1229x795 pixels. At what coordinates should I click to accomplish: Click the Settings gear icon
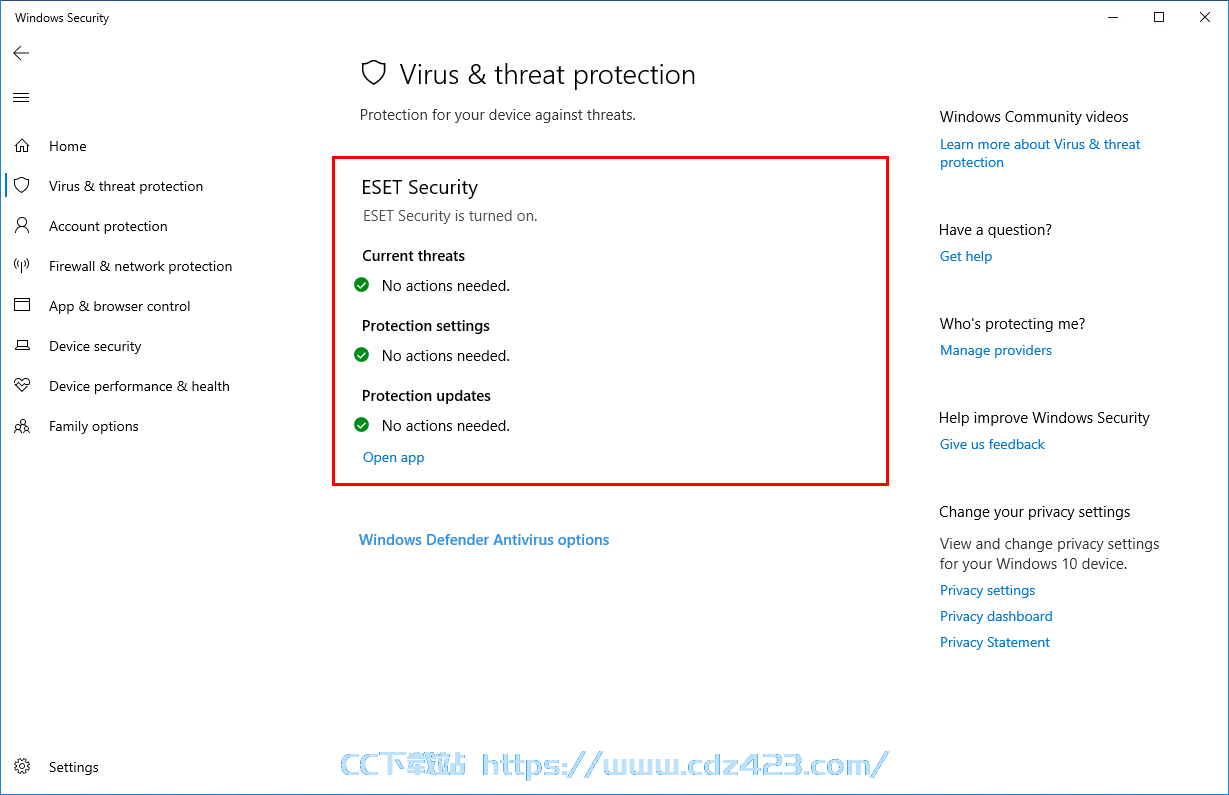coord(22,767)
